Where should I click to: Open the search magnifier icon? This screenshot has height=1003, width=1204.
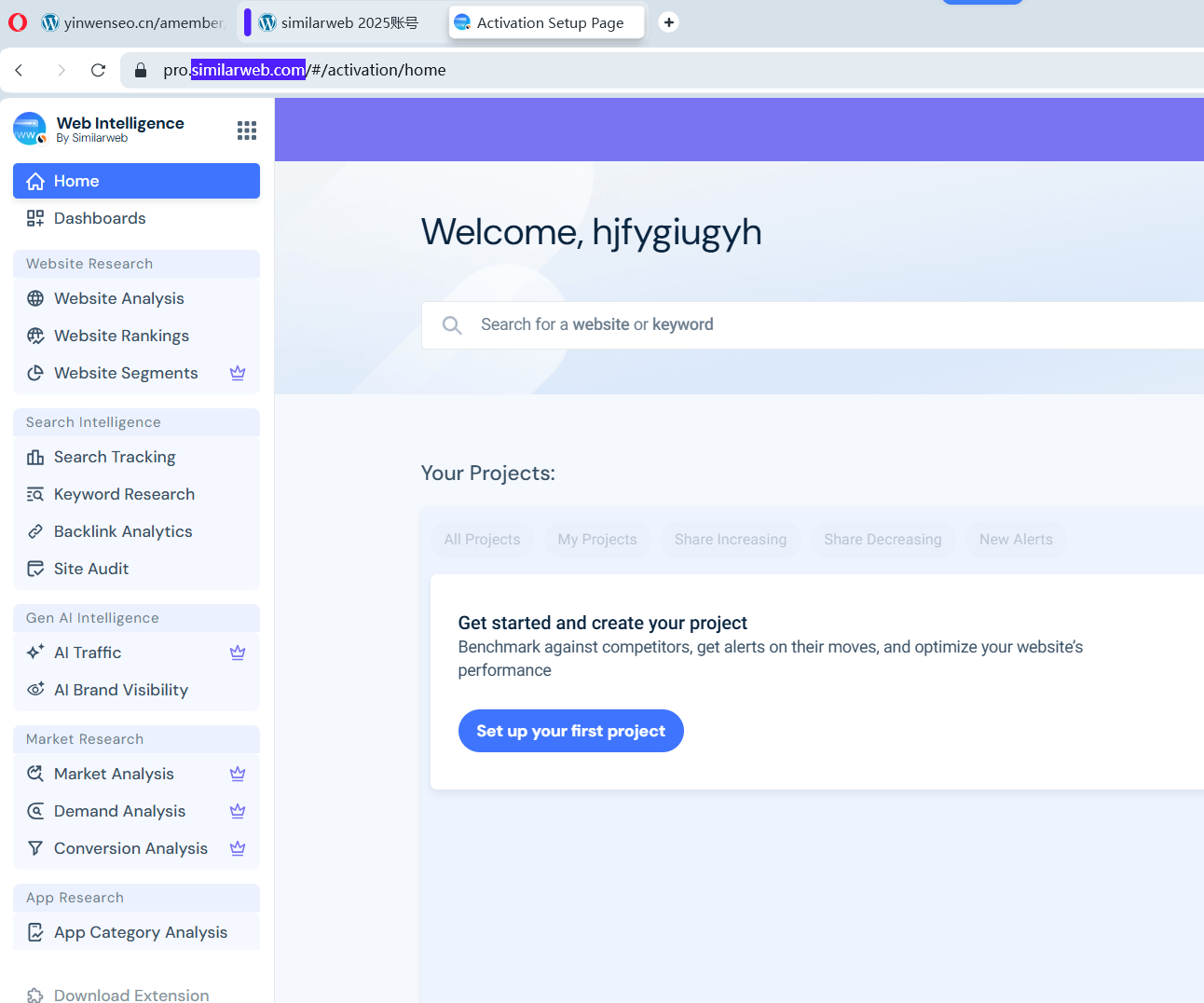coord(452,324)
